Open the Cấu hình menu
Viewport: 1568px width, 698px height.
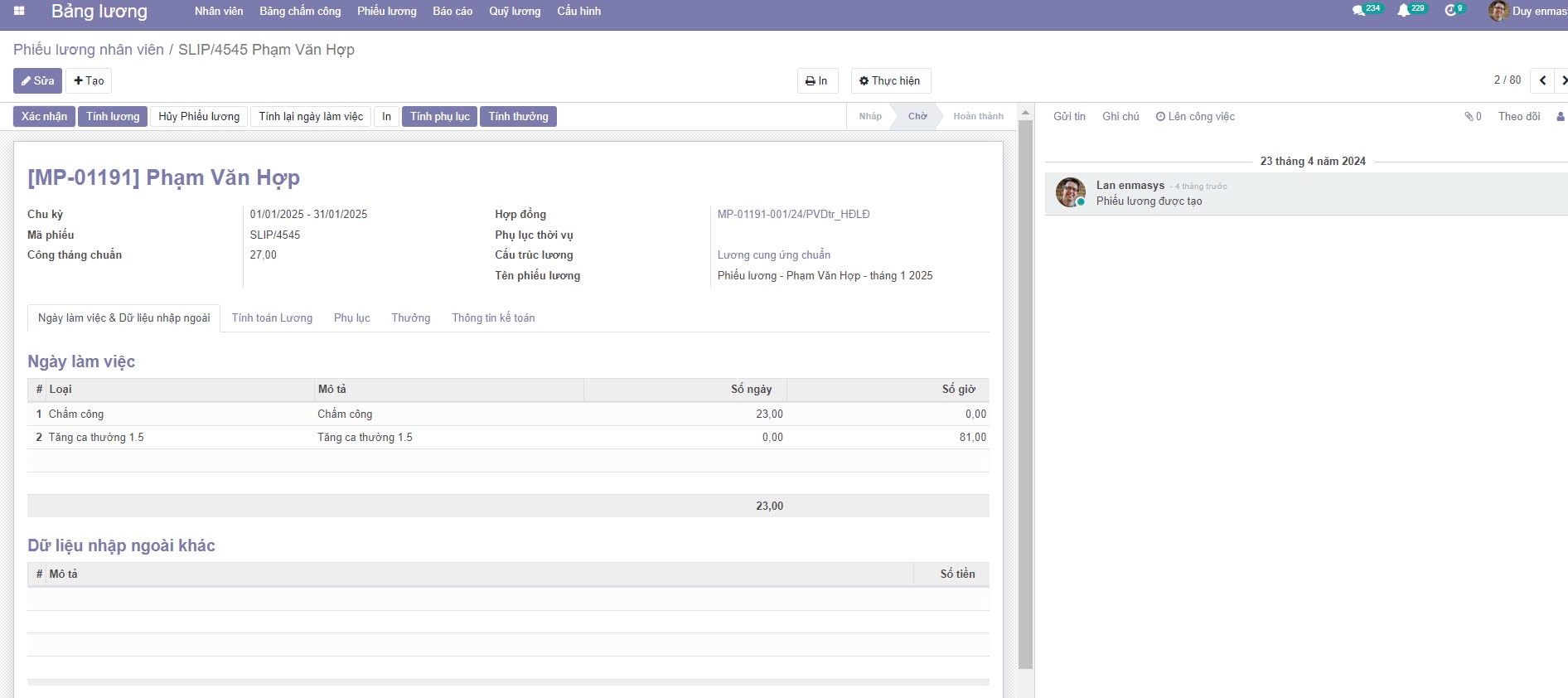pyautogui.click(x=578, y=11)
